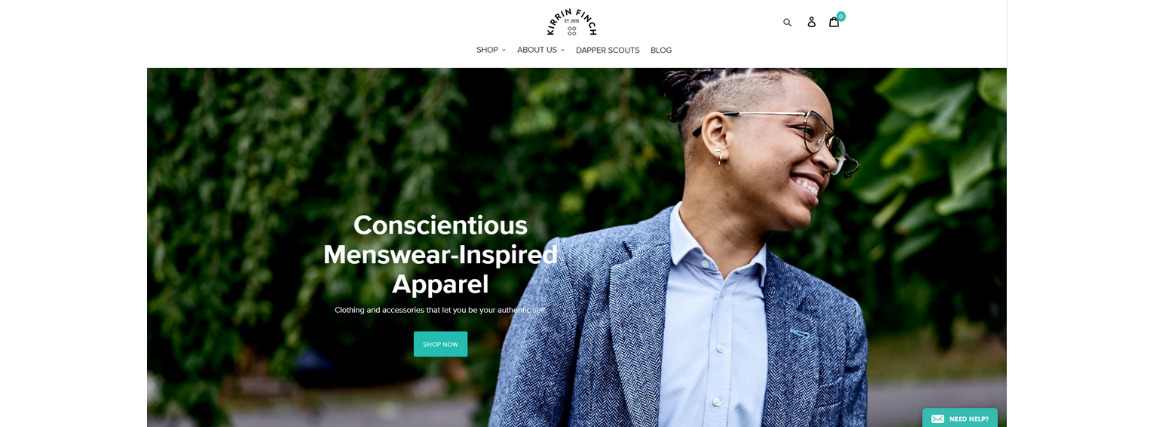This screenshot has height=427, width=1150.
Task: Click the four-circle emblem under EST. 2015
Action: (x=571, y=31)
